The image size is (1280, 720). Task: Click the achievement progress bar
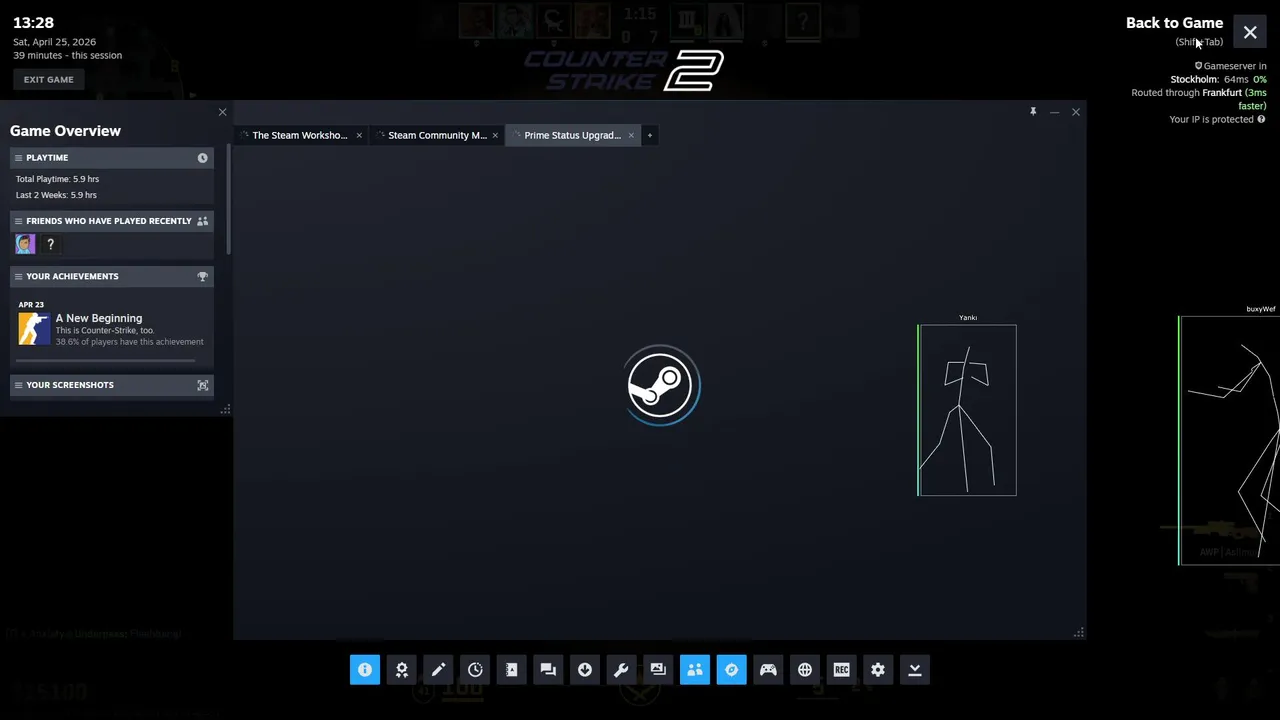tap(106, 360)
